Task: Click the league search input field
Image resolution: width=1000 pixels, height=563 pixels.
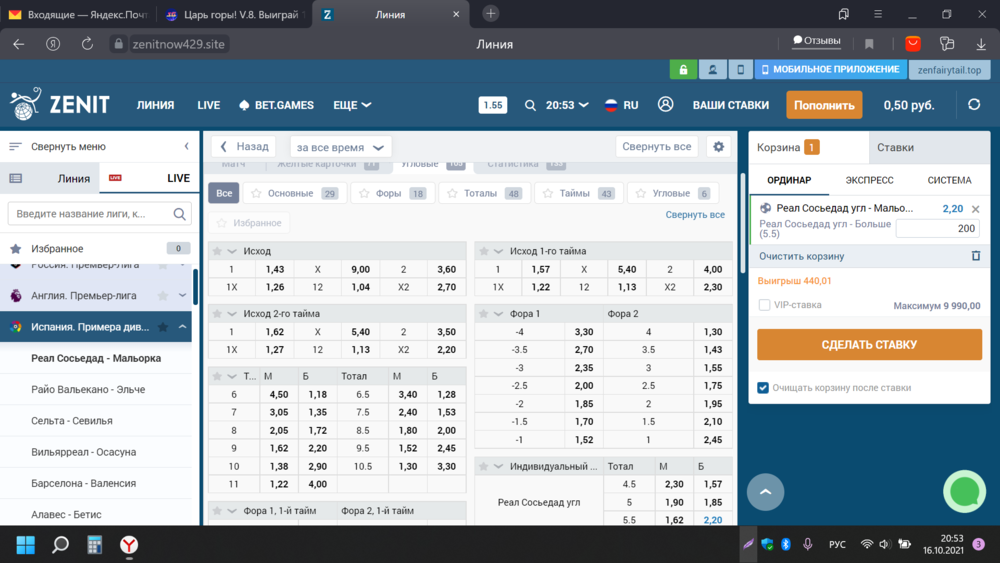Action: pos(99,214)
